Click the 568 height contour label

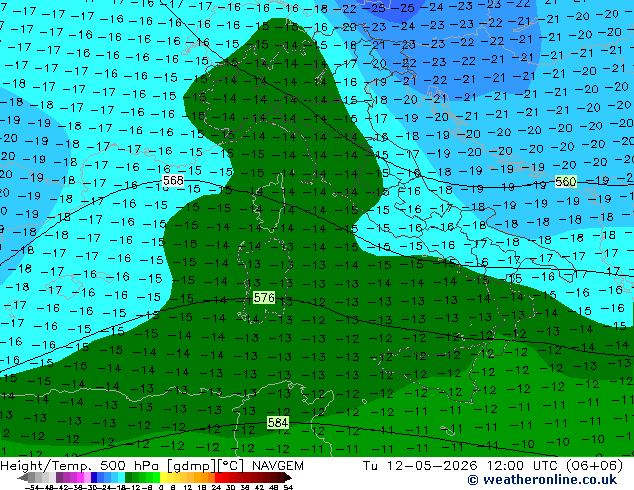[173, 180]
